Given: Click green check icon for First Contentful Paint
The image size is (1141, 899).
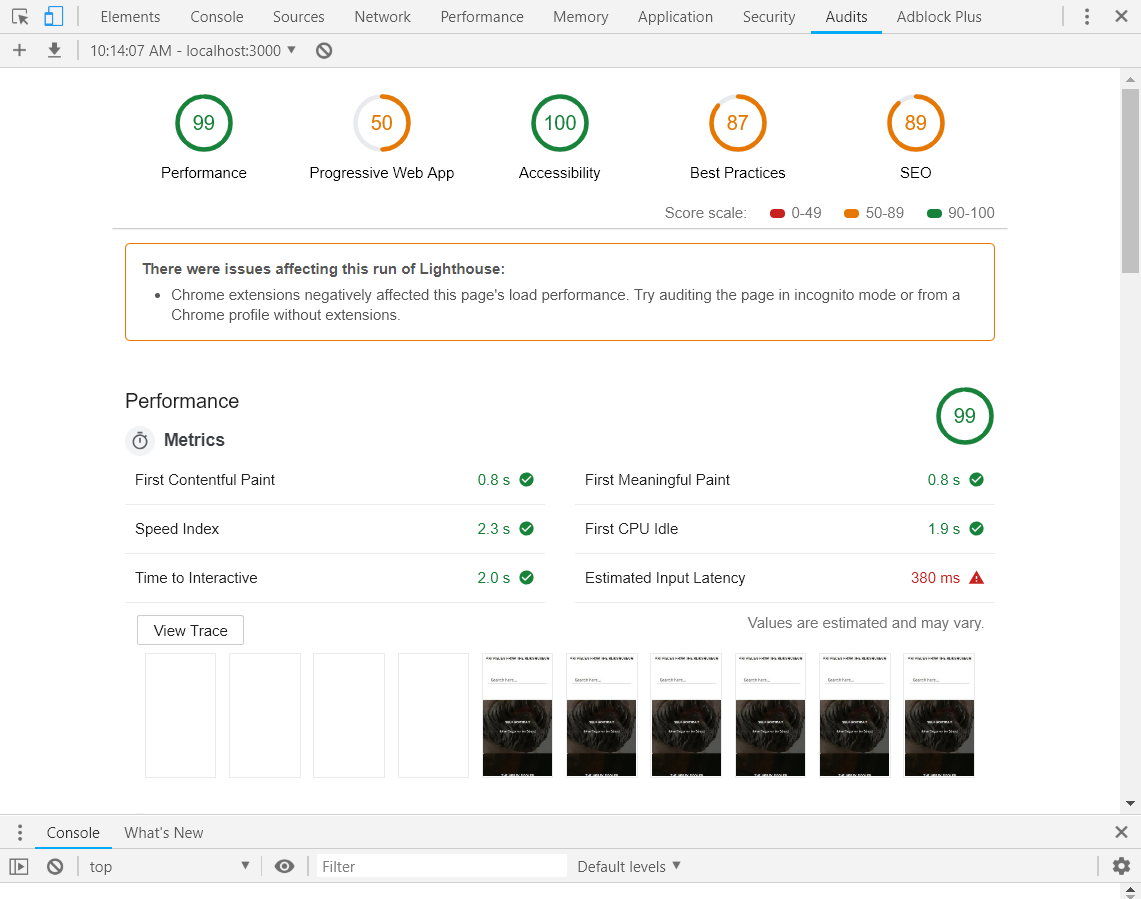Looking at the screenshot, I should click(527, 480).
